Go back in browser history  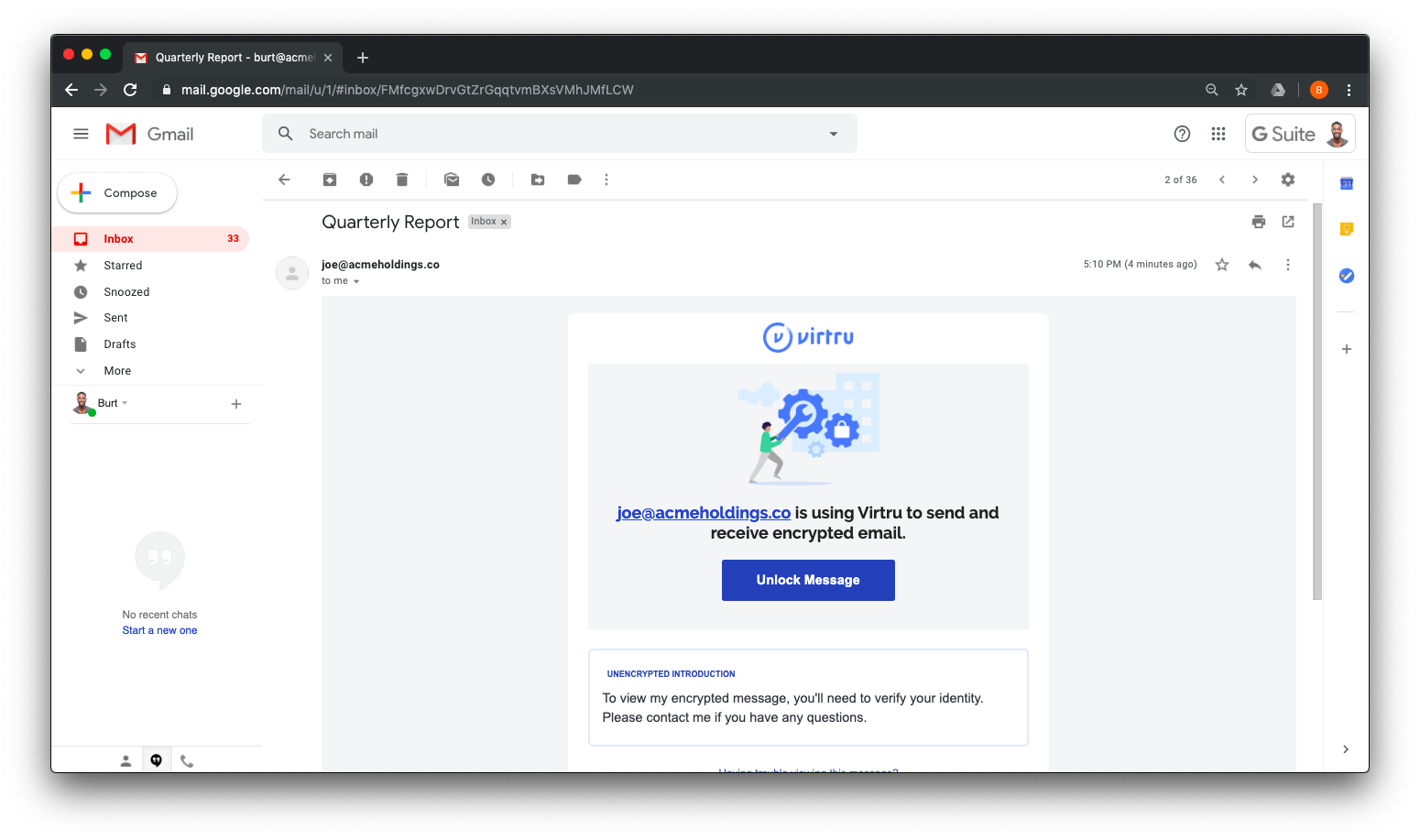click(x=71, y=90)
